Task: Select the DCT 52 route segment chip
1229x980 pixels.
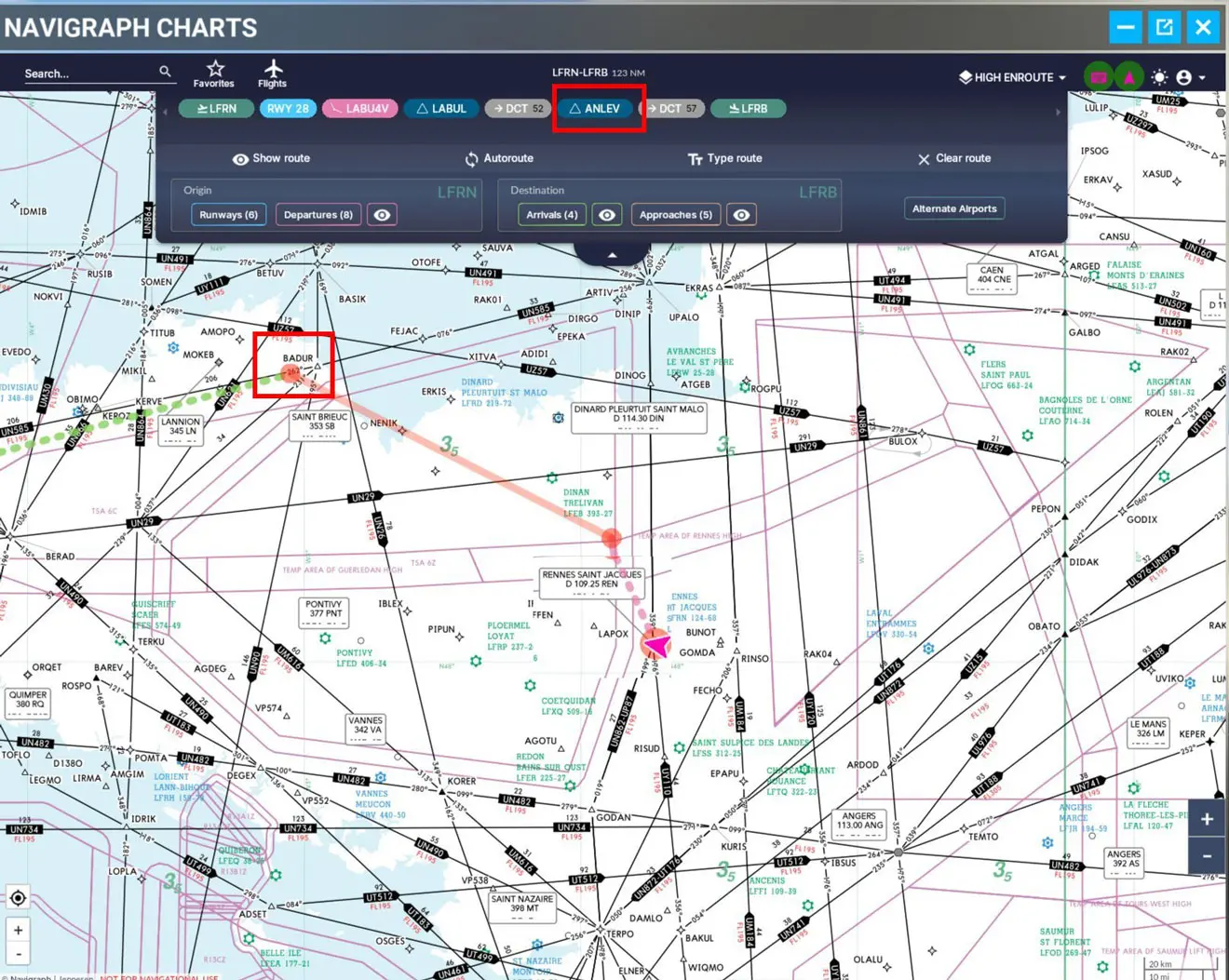Action: pyautogui.click(x=519, y=109)
